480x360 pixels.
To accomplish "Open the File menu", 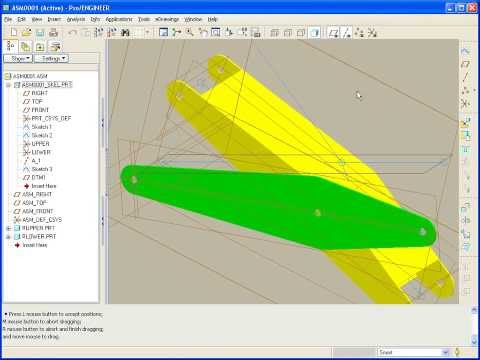I will [8, 19].
